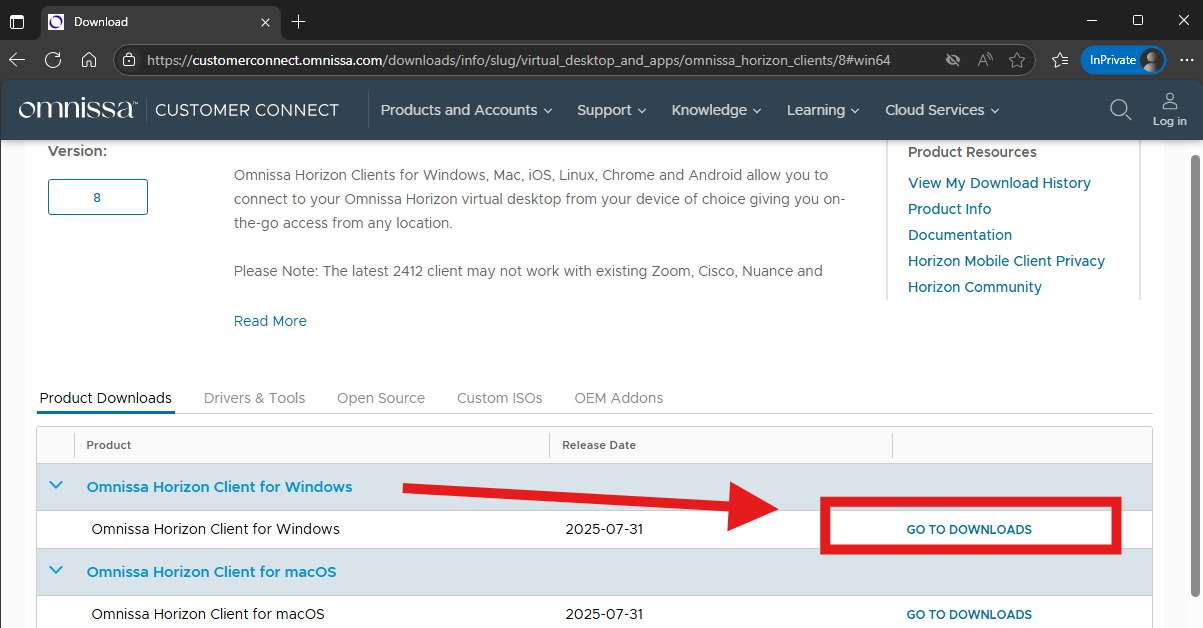The image size is (1203, 628).
Task: Go to Downloads for Windows client
Action: pos(969,529)
